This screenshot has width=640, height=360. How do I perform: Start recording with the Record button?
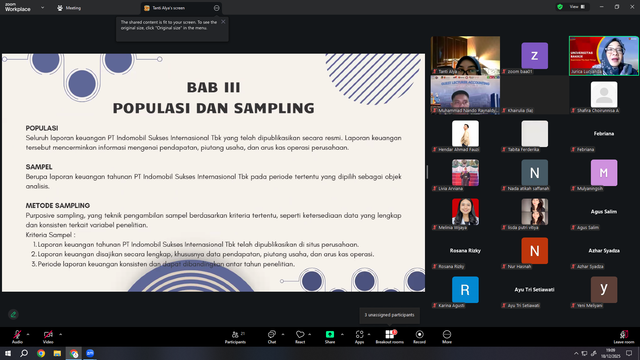(419, 336)
